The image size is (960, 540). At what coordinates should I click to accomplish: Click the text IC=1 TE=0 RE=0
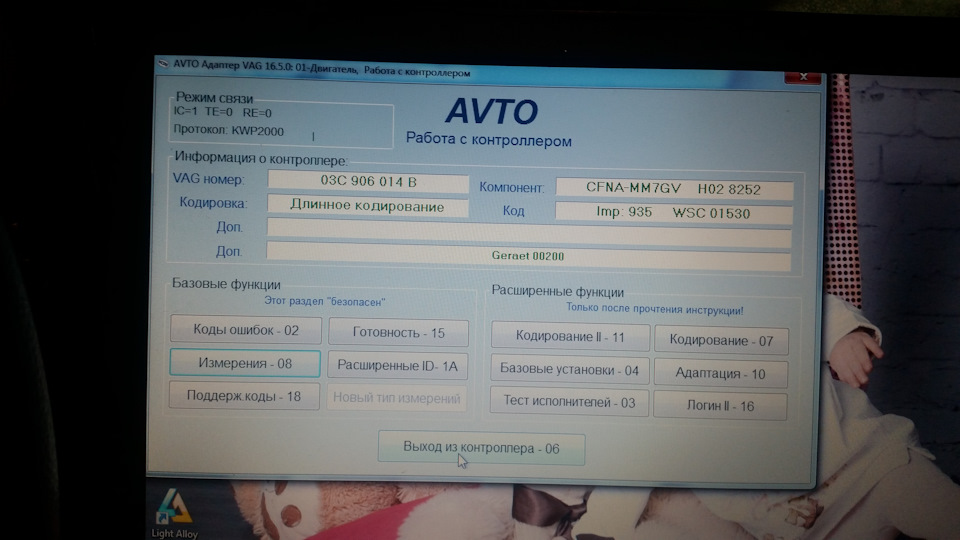(x=222, y=112)
